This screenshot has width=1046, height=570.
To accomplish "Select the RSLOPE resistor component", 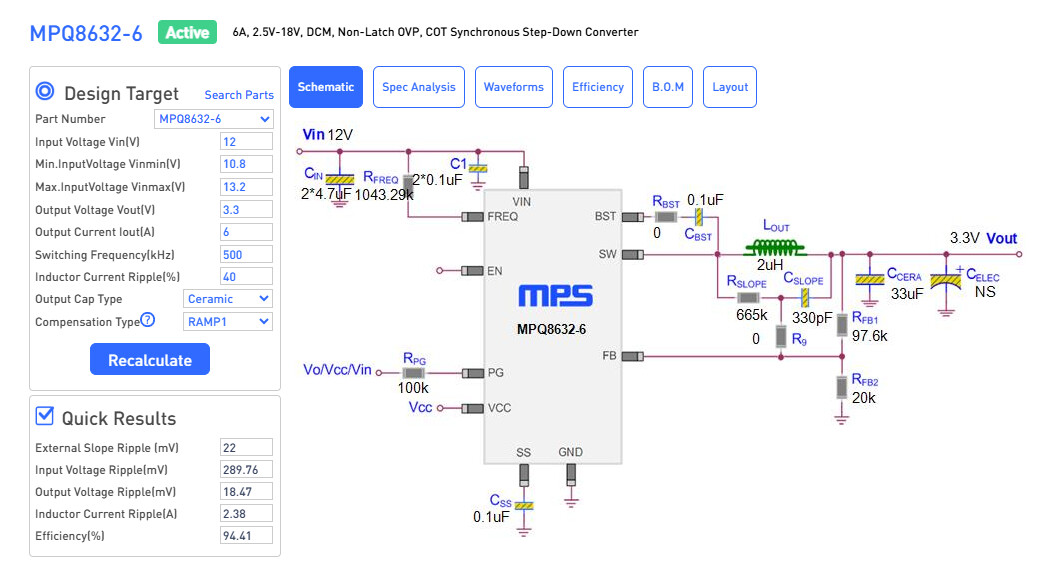I will [749, 297].
